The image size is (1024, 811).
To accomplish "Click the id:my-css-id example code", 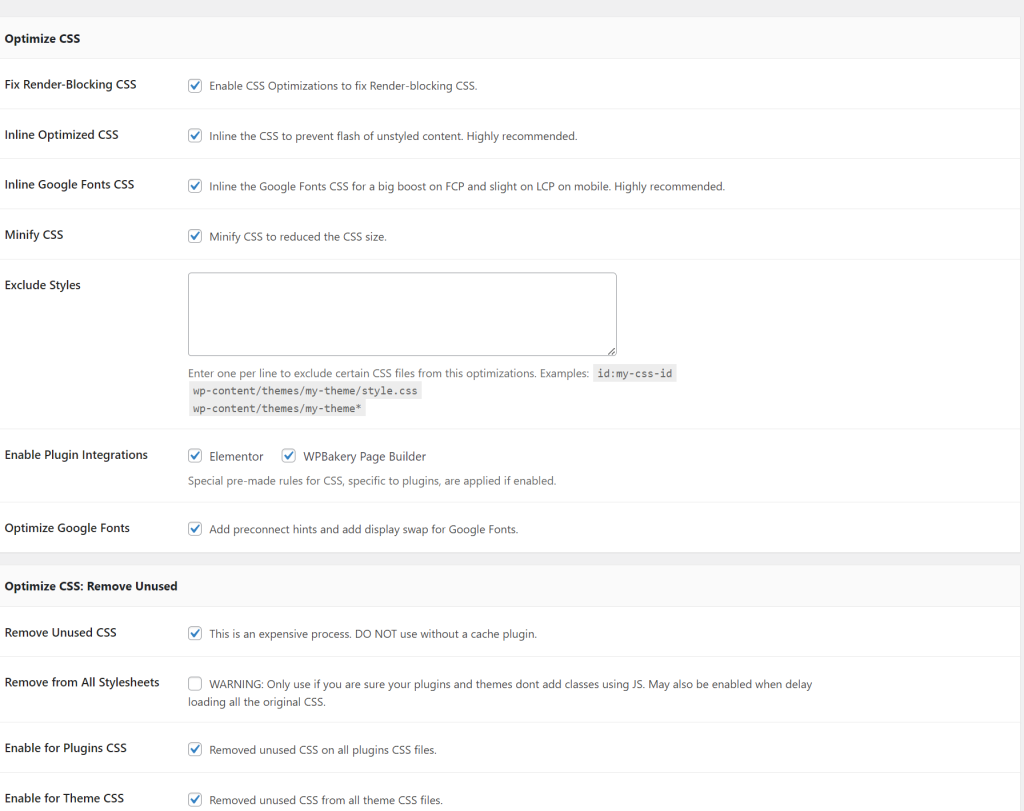I will pos(636,373).
